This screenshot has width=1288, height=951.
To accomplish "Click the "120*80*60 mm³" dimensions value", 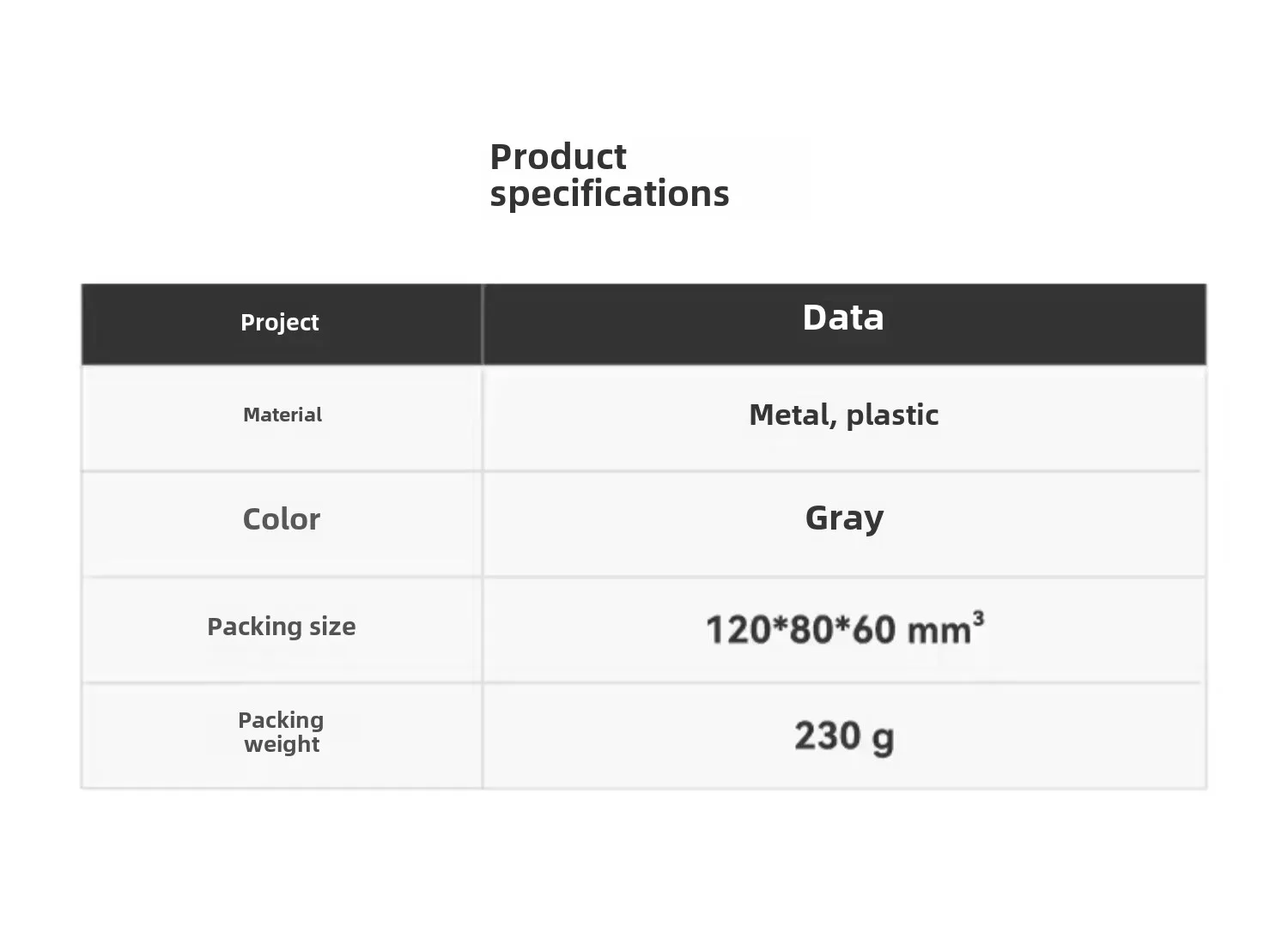I will point(844,629).
